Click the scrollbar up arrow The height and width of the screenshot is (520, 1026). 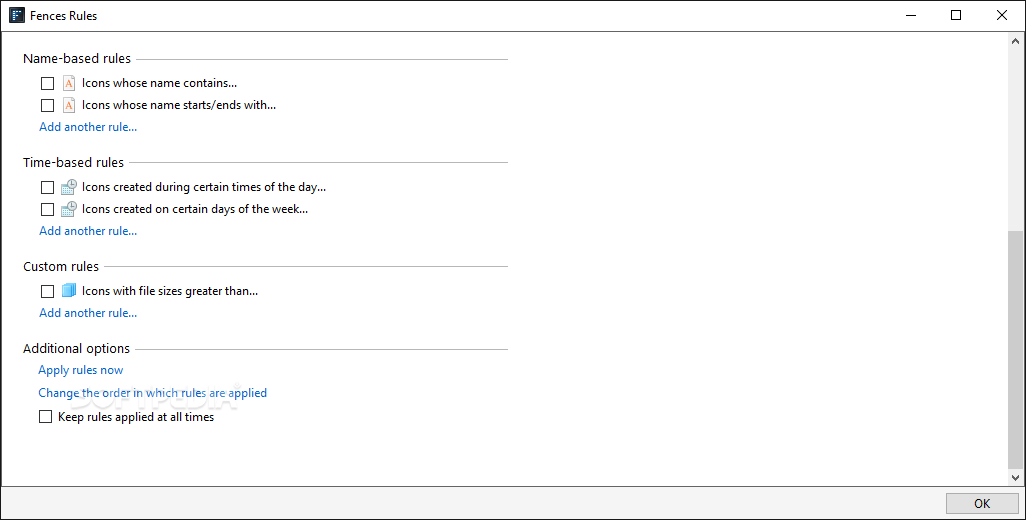pyautogui.click(x=1016, y=41)
